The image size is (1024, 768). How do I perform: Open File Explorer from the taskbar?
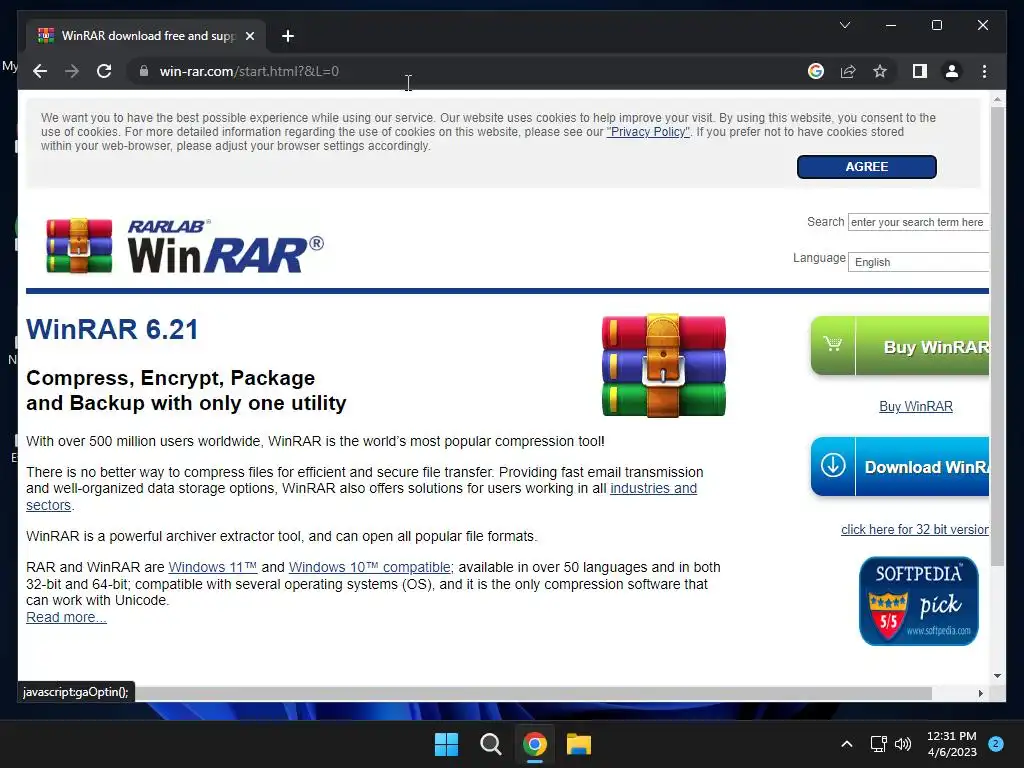click(579, 744)
